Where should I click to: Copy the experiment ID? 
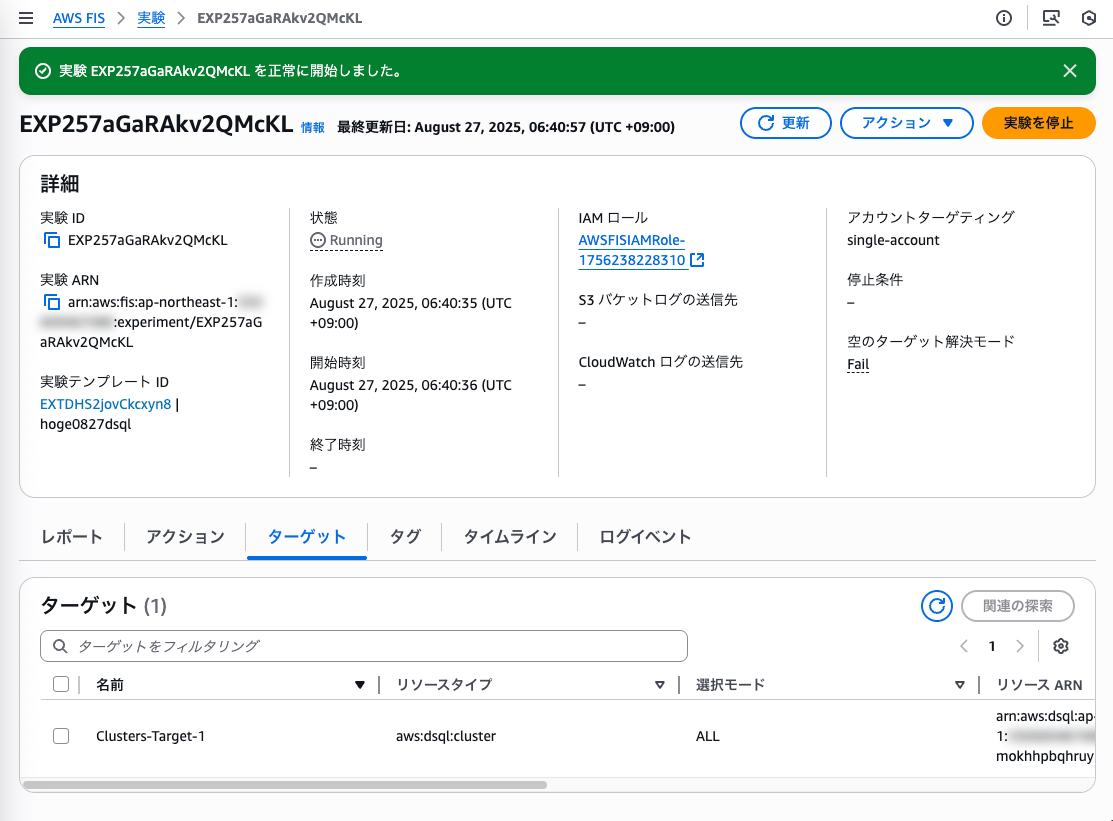pos(52,241)
